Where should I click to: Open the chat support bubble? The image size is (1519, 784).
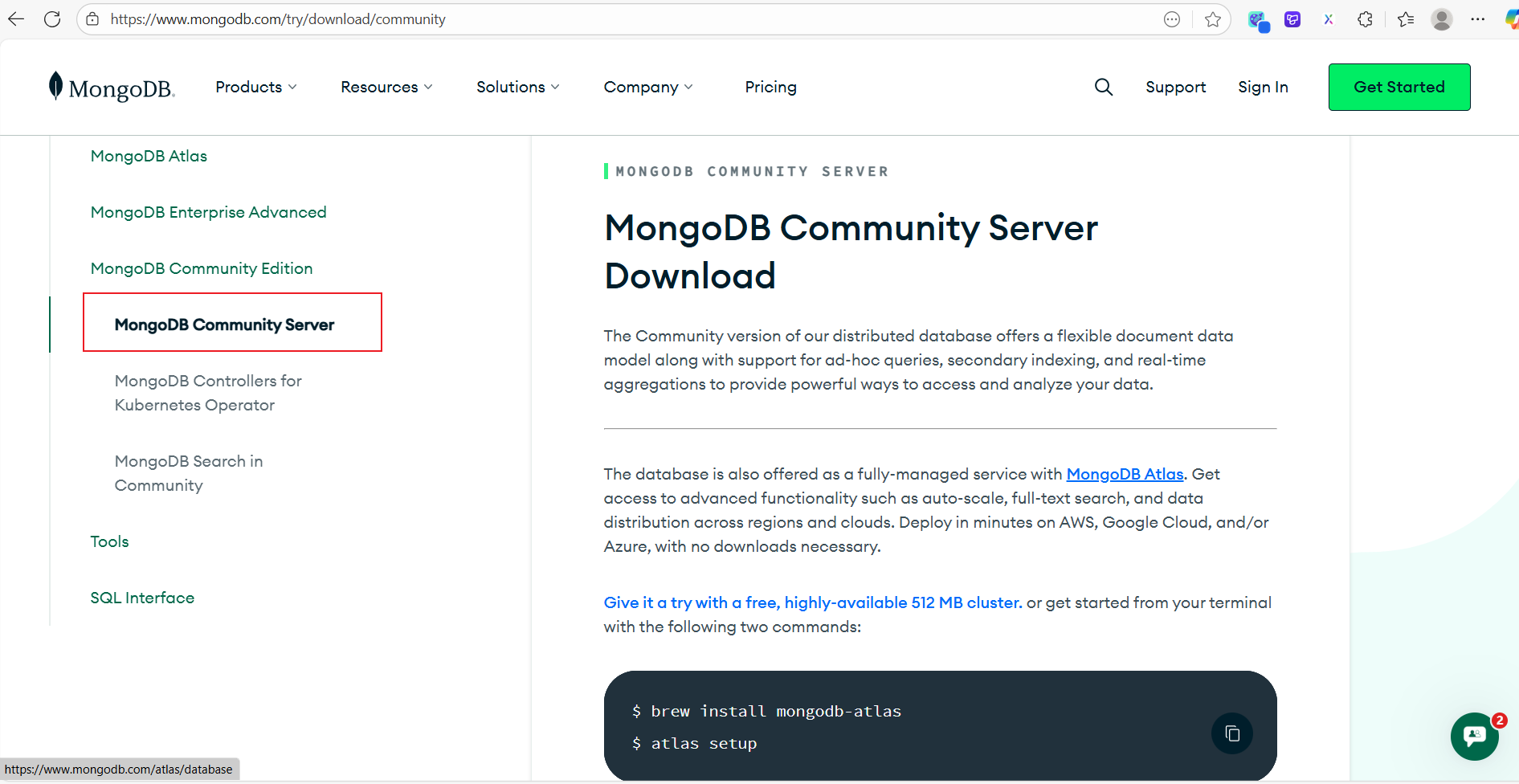(1475, 736)
